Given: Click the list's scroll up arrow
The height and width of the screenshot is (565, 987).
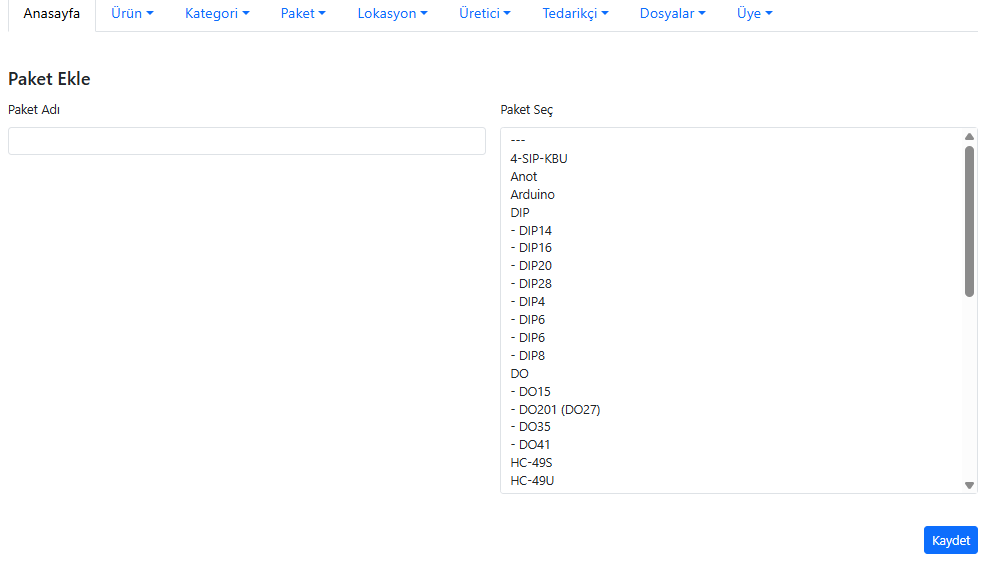Looking at the screenshot, I should point(969,136).
